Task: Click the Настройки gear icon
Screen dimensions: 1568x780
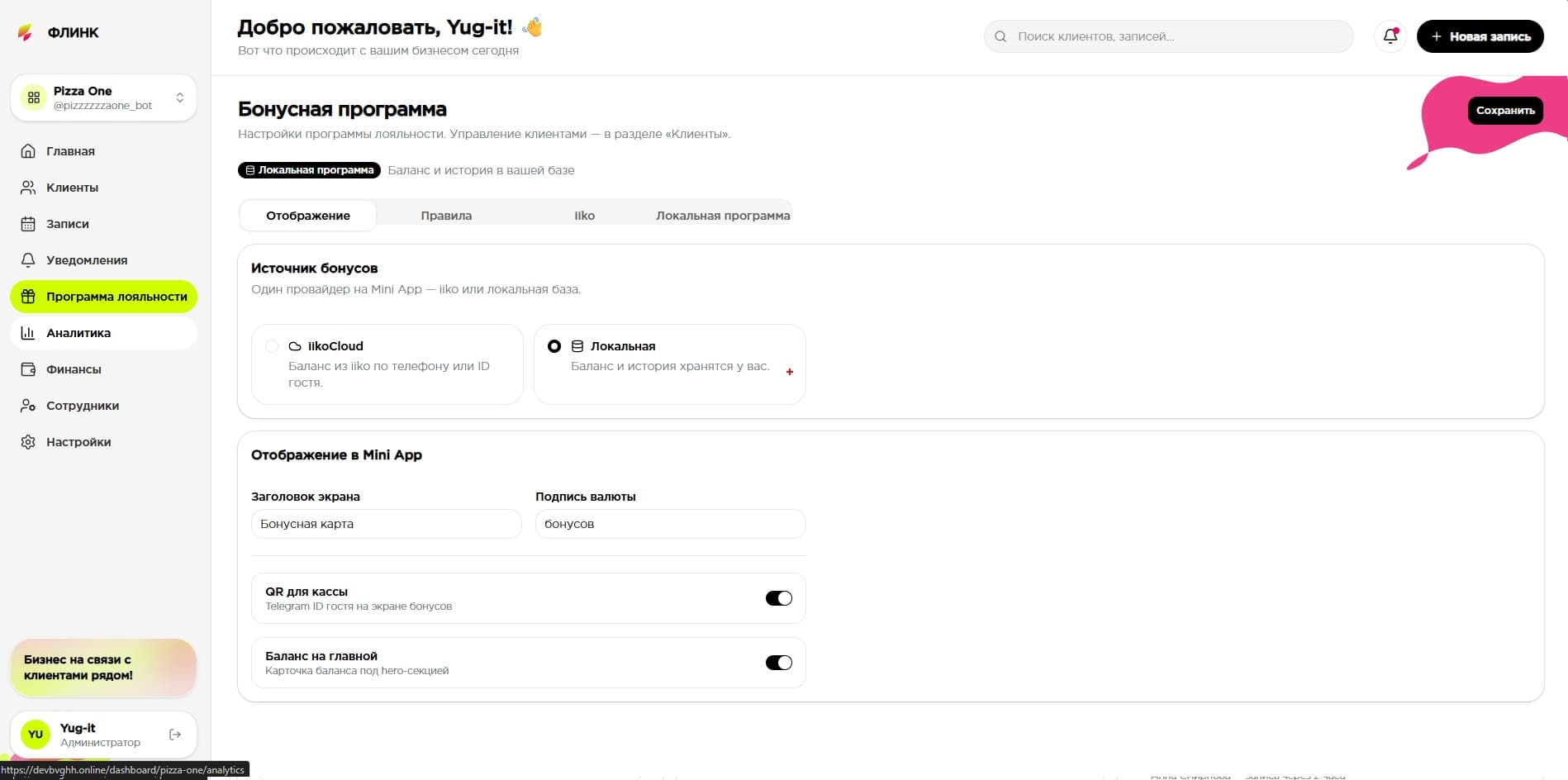Action: (28, 442)
